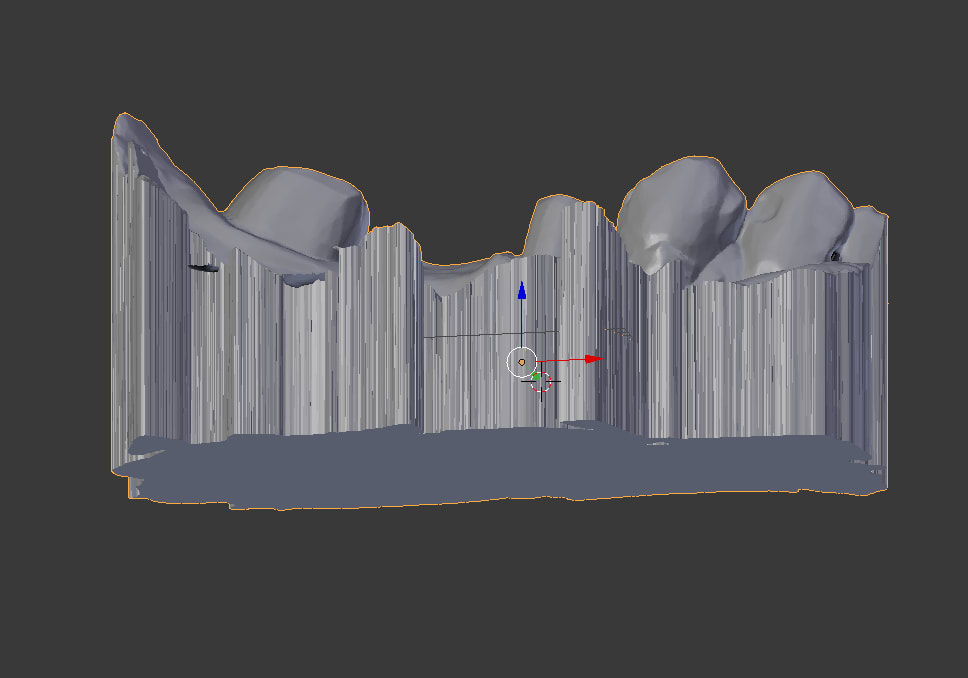
Task: Click the rounded bump second from left on mesh
Action: (x=300, y=205)
